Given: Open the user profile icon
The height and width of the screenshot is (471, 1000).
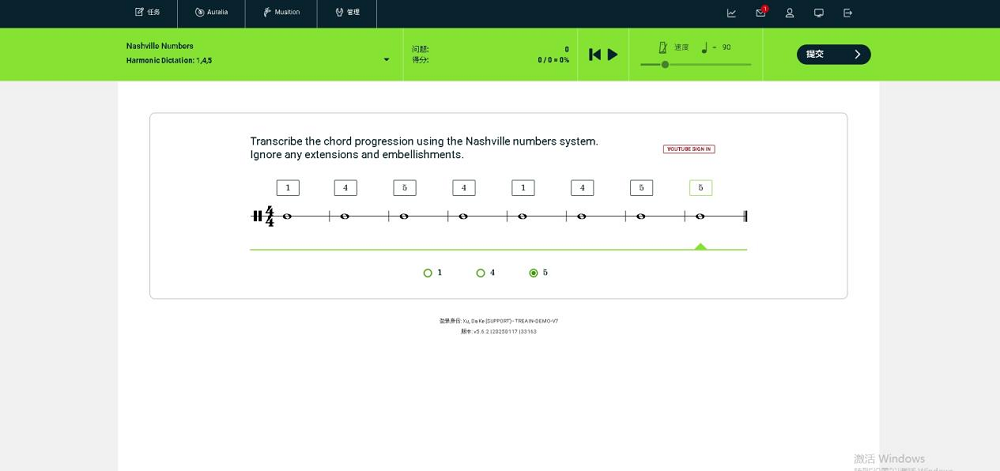Looking at the screenshot, I should coord(790,13).
